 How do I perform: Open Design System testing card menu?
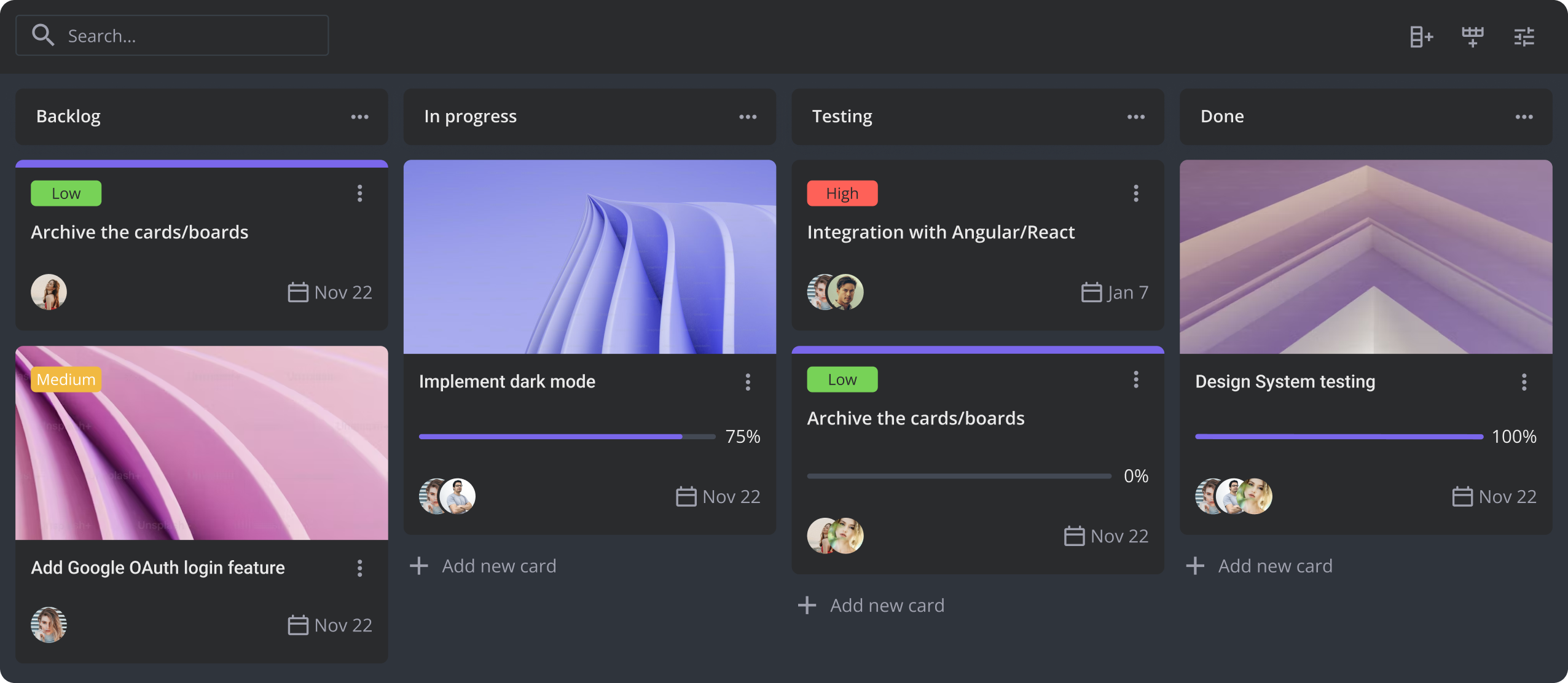tap(1524, 382)
